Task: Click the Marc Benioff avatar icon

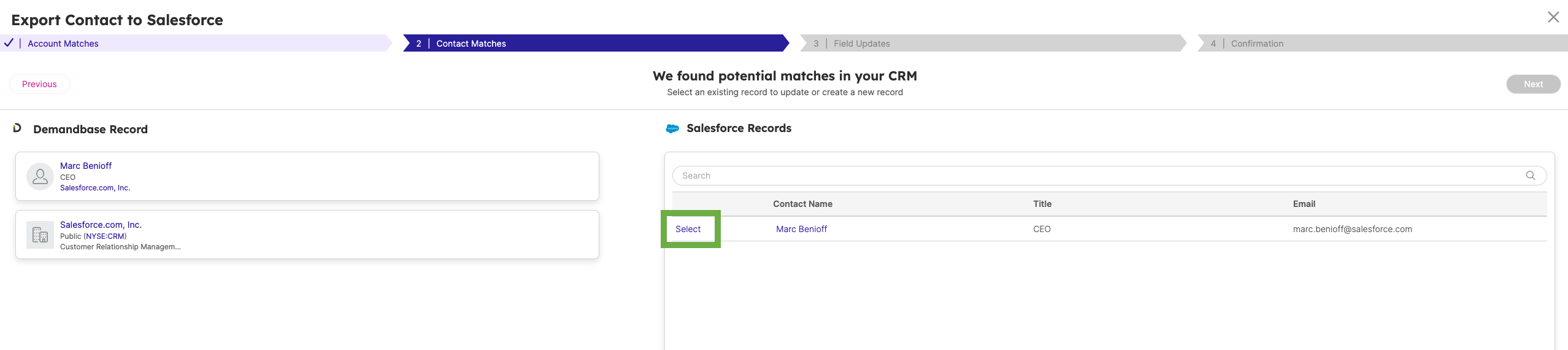Action: [40, 177]
